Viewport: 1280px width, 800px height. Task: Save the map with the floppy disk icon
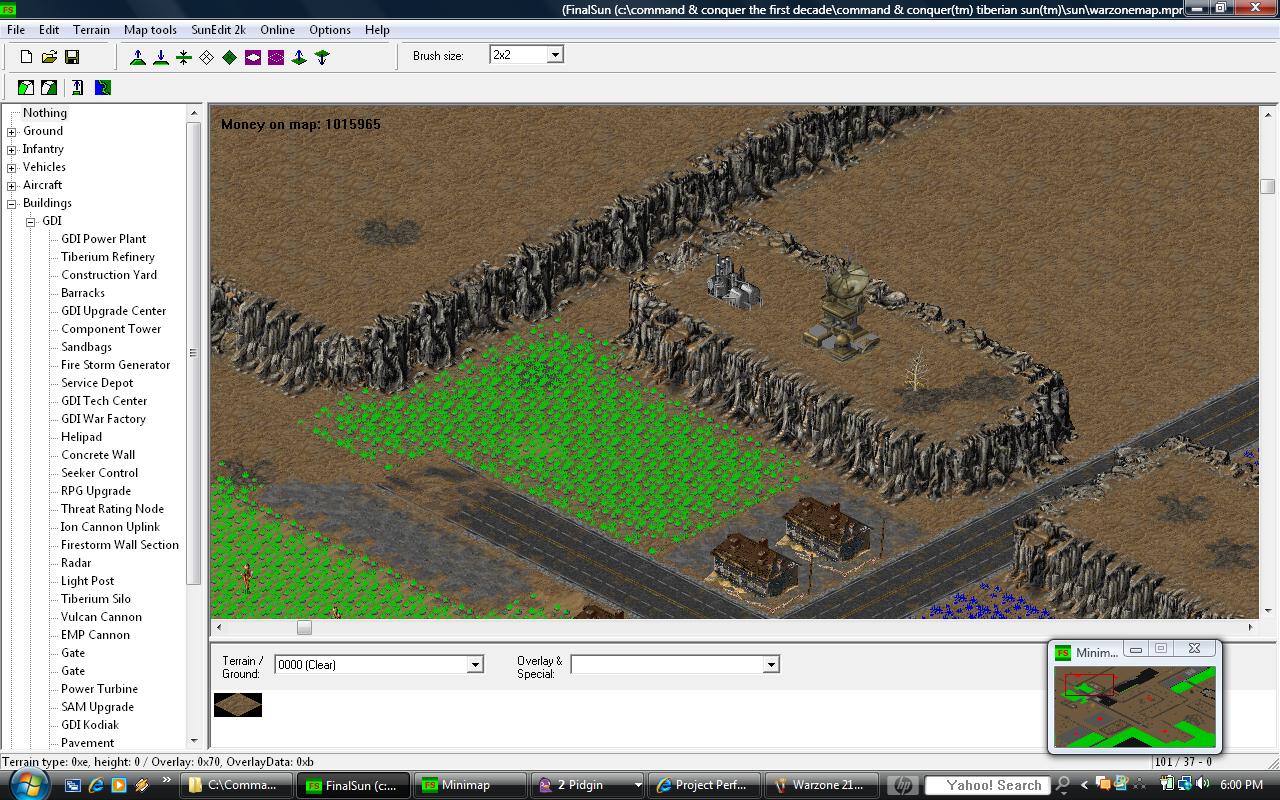click(x=72, y=57)
